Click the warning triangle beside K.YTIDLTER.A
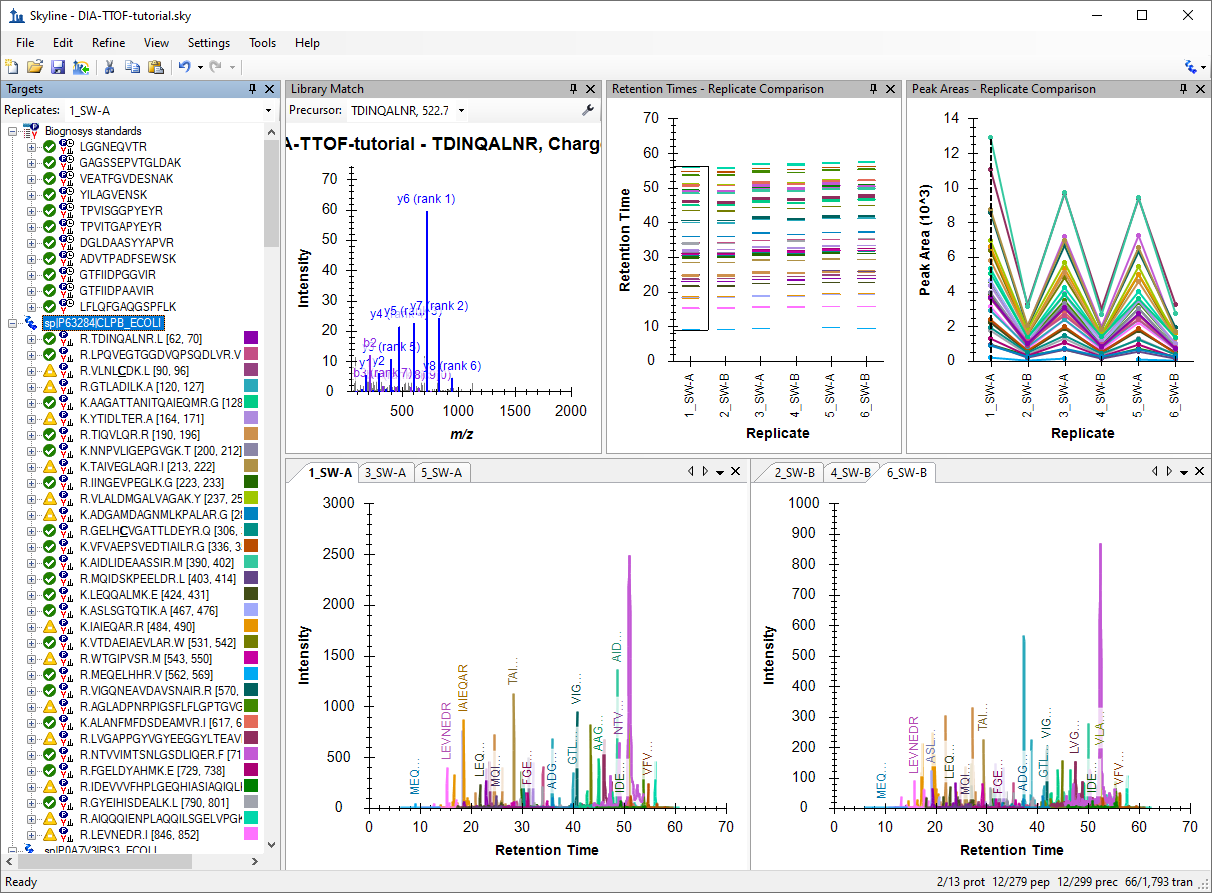 coord(48,419)
